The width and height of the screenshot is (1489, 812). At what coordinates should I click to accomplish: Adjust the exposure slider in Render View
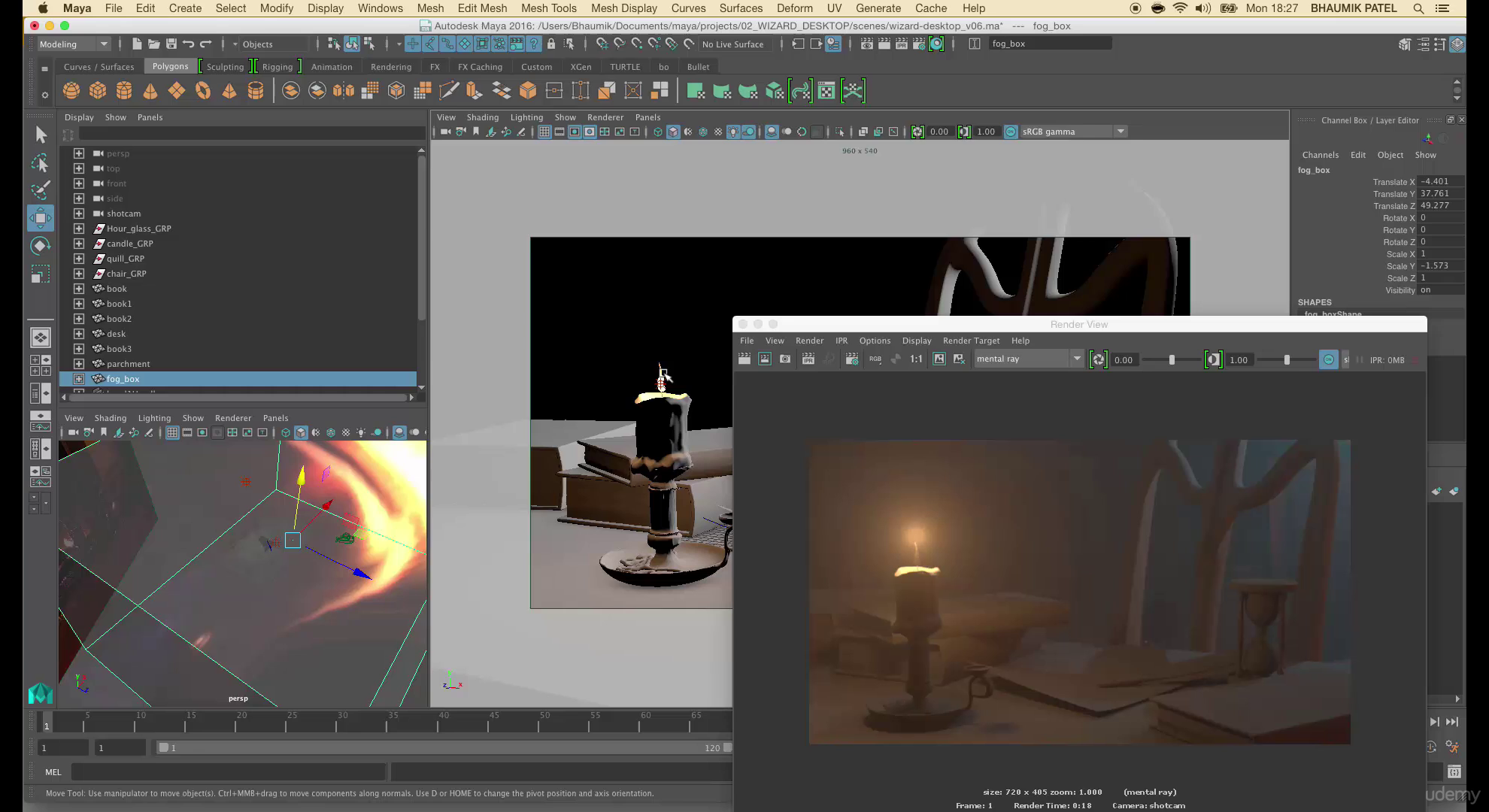[1171, 360]
